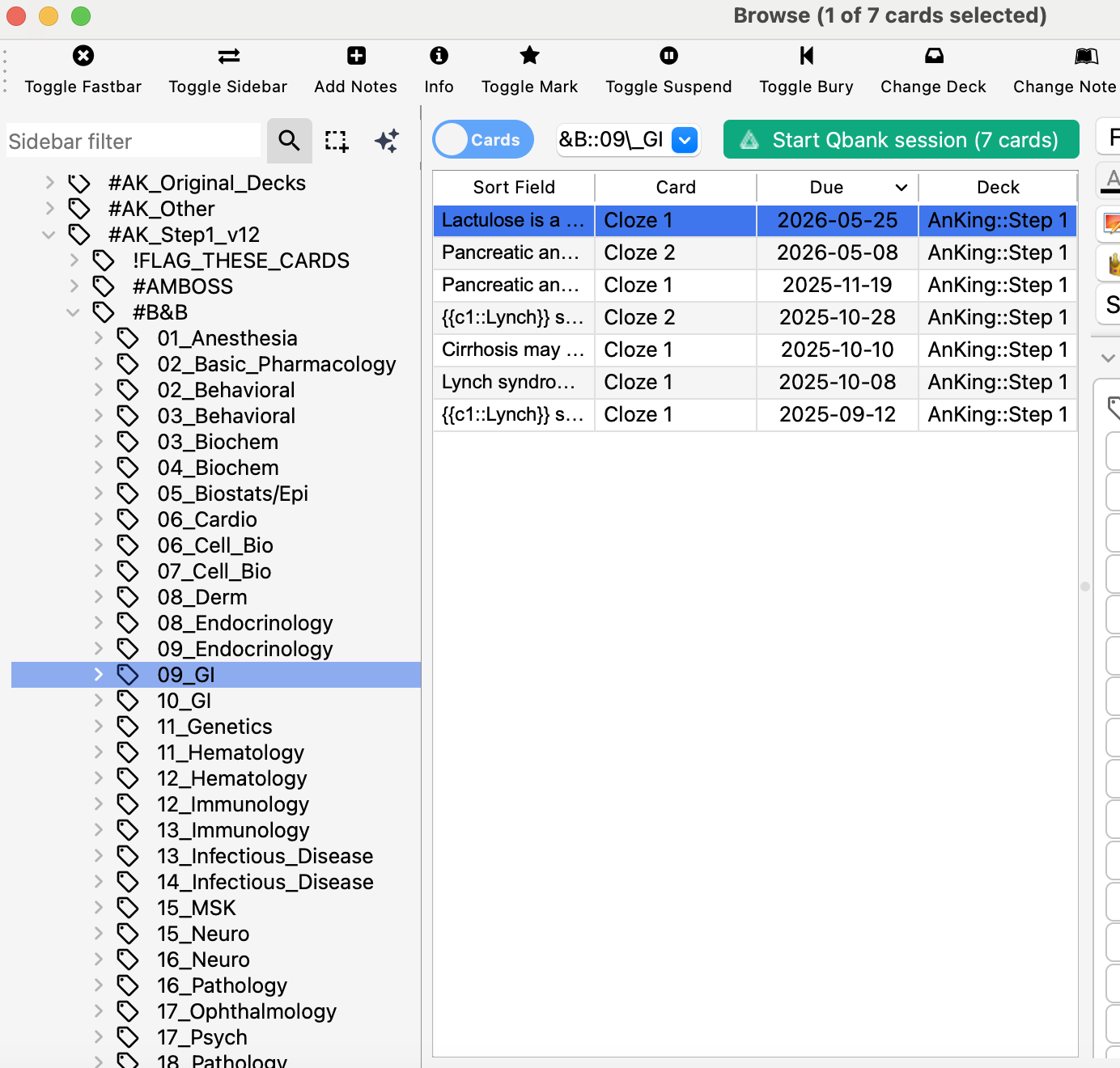This screenshot has width=1120, height=1068.
Task: Click the Add Notes plus icon
Action: click(356, 56)
